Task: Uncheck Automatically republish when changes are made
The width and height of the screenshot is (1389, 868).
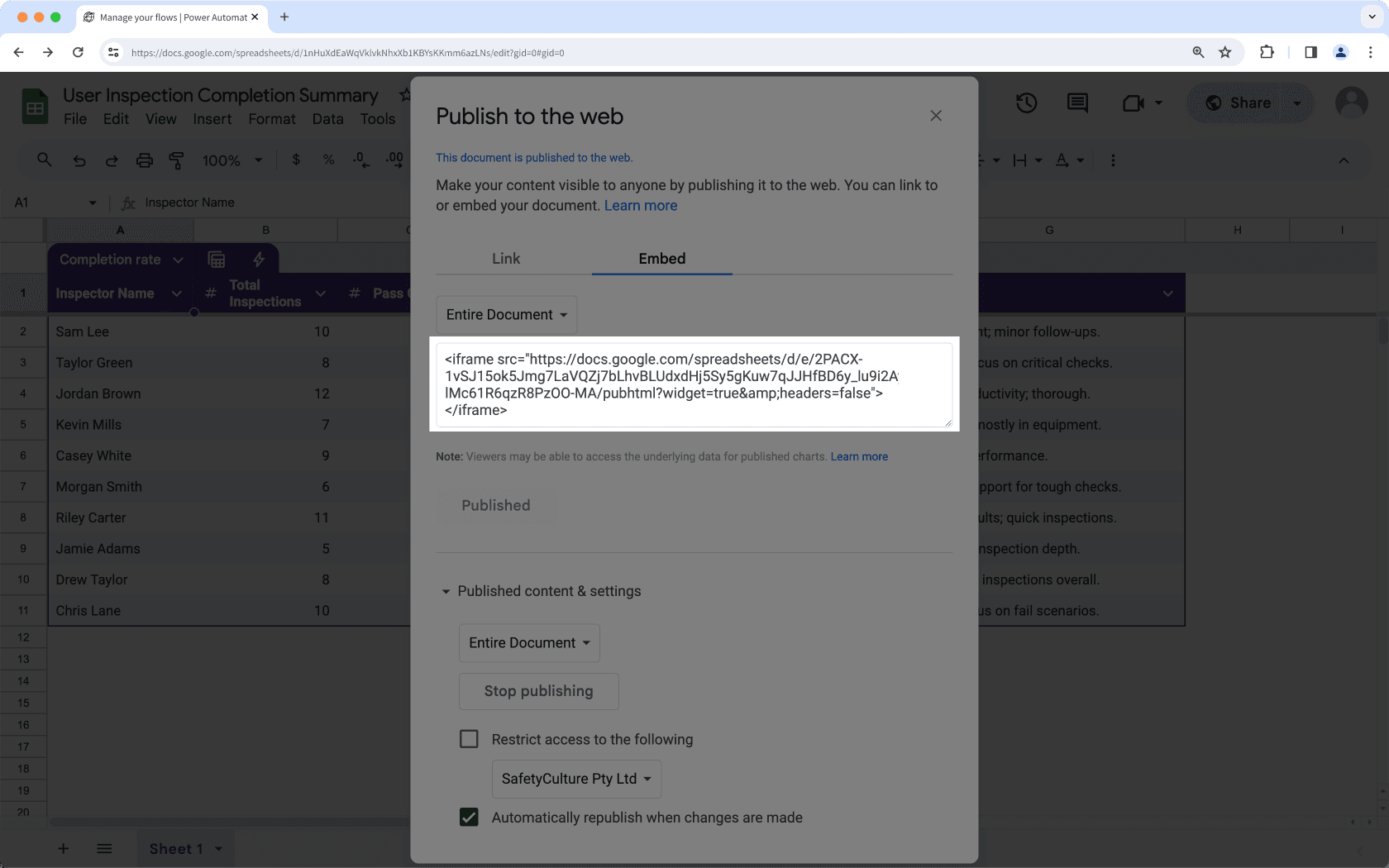Action: click(469, 817)
